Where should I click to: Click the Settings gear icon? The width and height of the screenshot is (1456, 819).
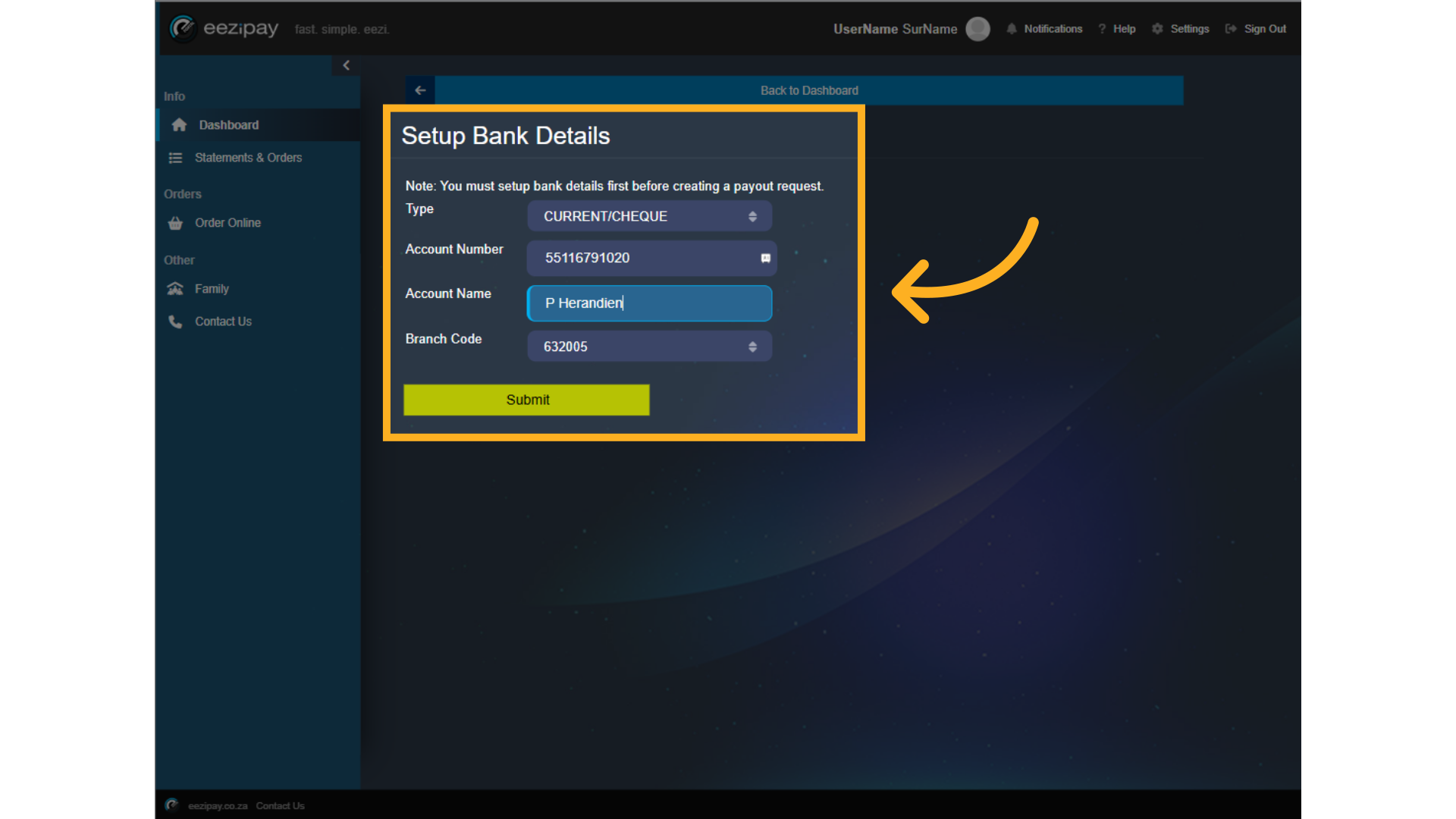coord(1157,29)
